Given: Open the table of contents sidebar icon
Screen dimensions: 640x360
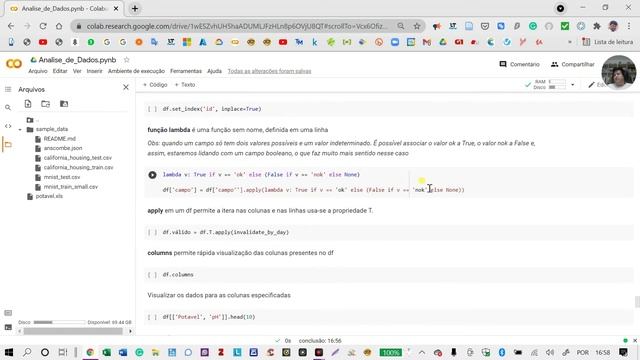Looking at the screenshot, I should click(8, 89).
